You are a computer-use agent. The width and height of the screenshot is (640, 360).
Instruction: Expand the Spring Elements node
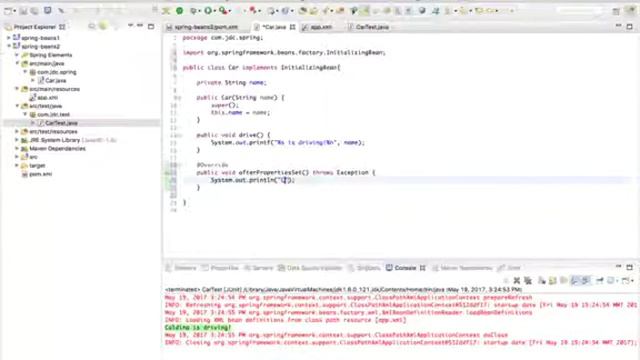pos(17,55)
